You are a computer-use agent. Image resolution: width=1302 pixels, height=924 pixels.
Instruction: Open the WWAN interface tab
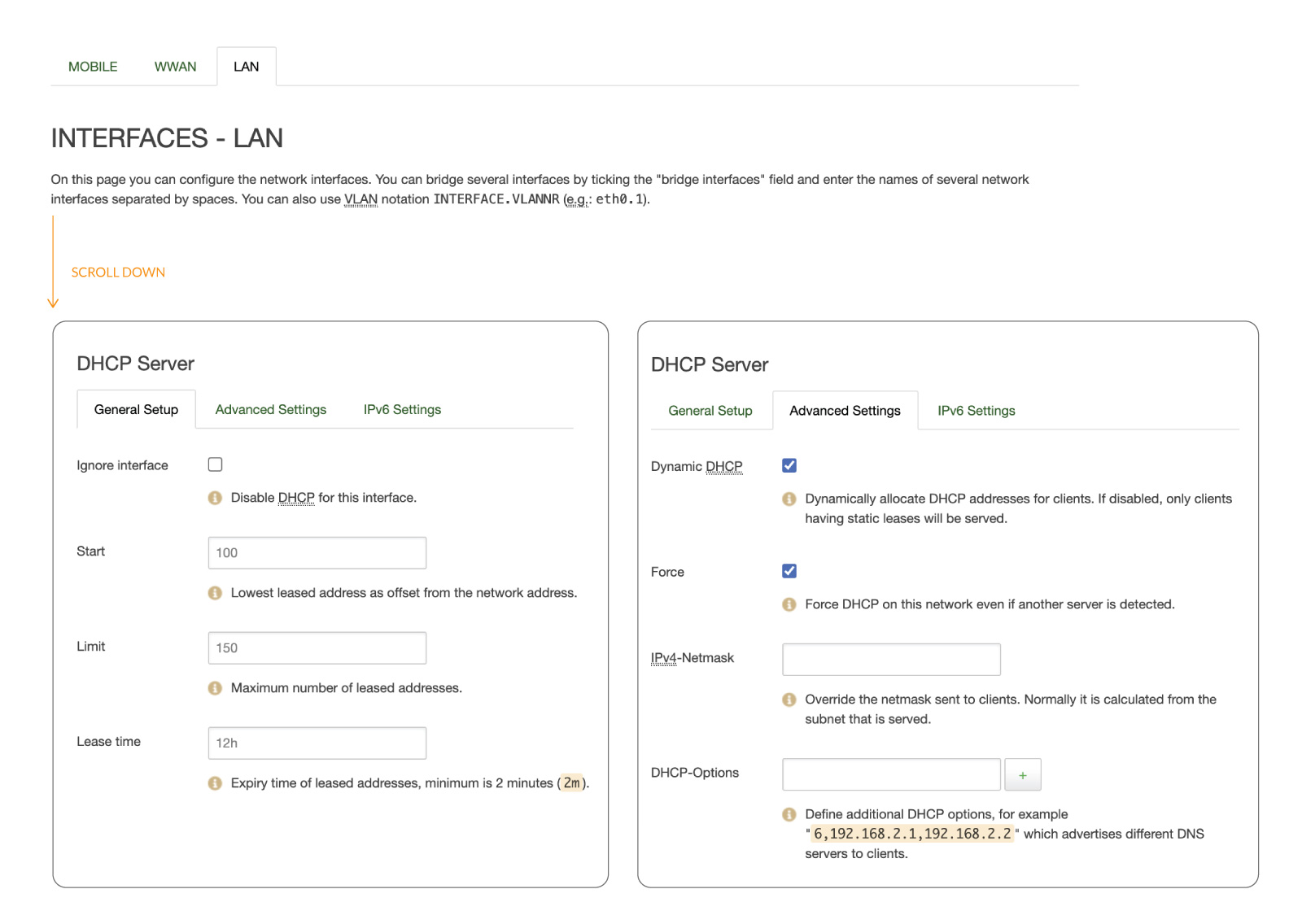[x=175, y=67]
